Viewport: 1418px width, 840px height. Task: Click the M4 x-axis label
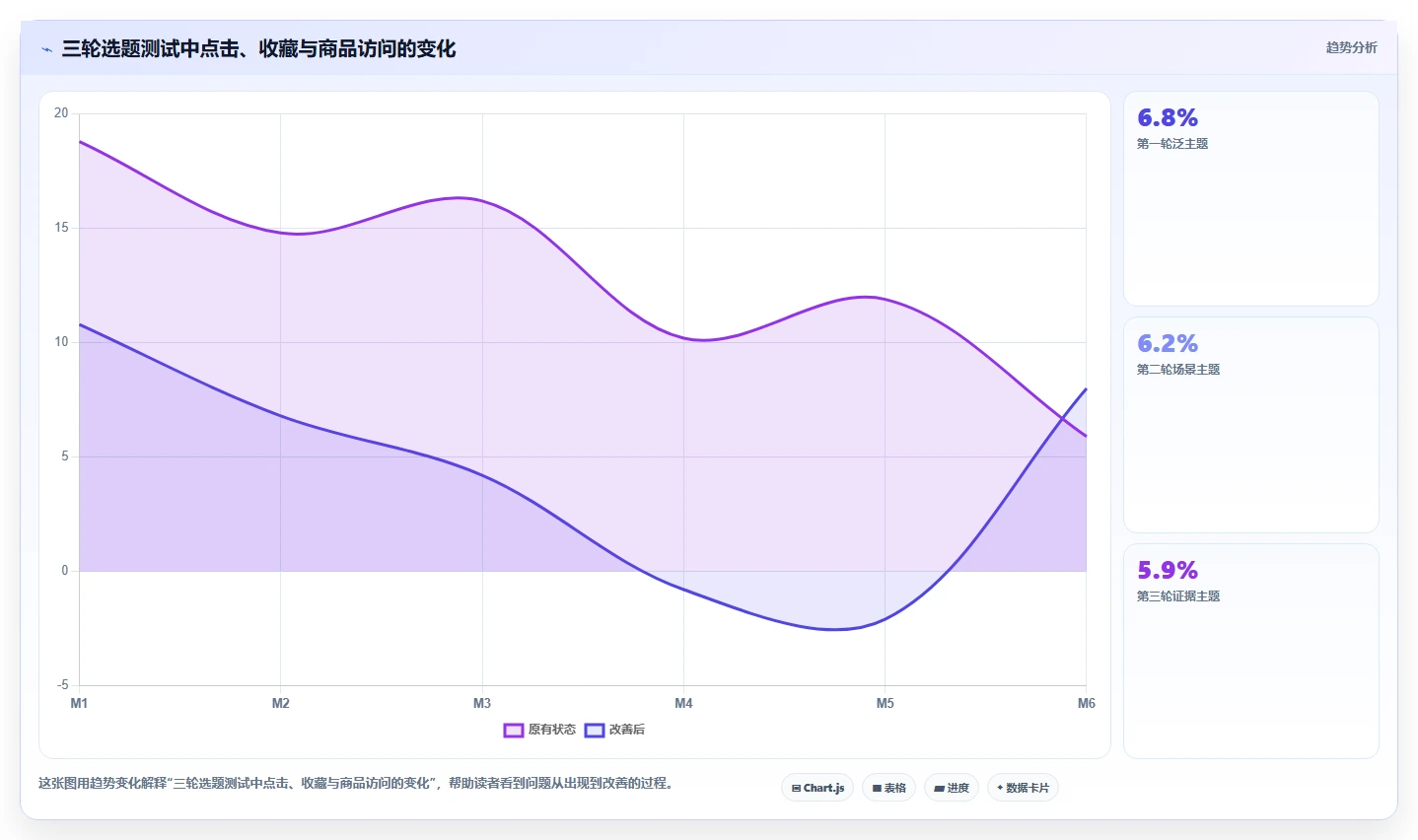pyautogui.click(x=683, y=703)
